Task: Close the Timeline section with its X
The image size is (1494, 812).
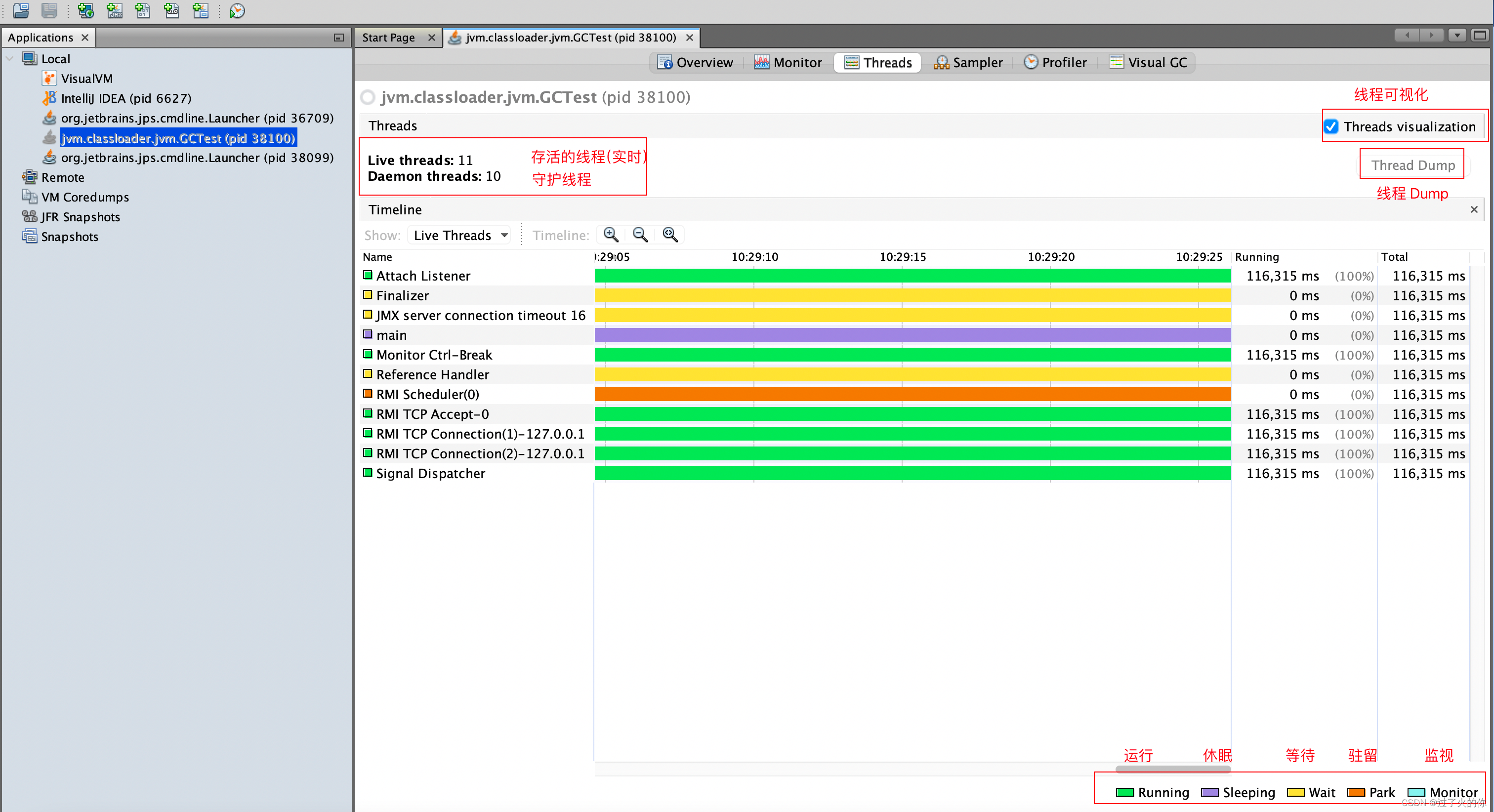Action: [1474, 209]
